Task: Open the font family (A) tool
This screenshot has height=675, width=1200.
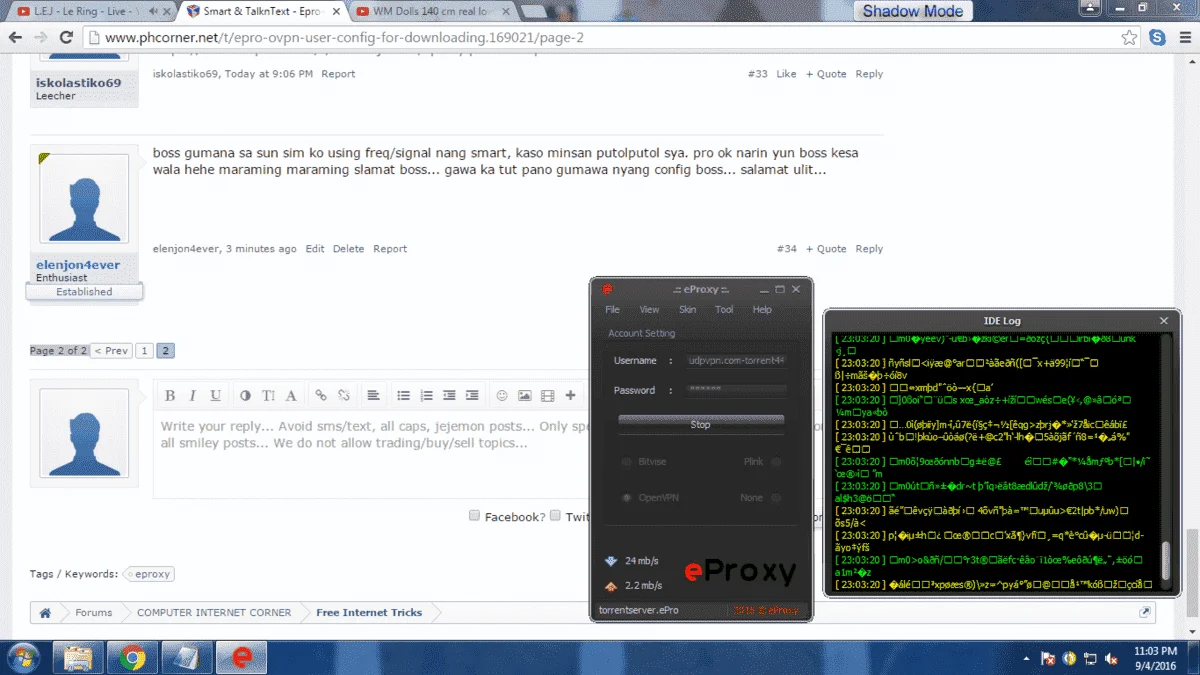Action: coord(291,396)
